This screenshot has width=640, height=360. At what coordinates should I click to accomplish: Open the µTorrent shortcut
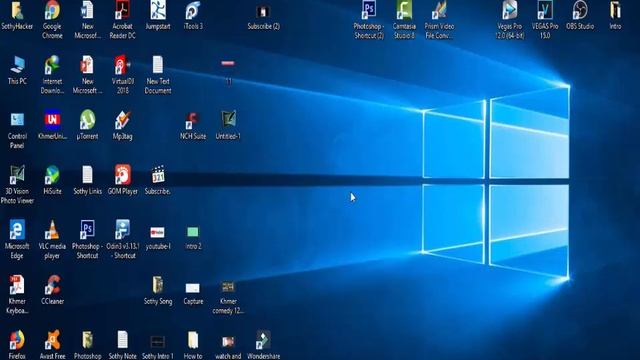tap(87, 120)
